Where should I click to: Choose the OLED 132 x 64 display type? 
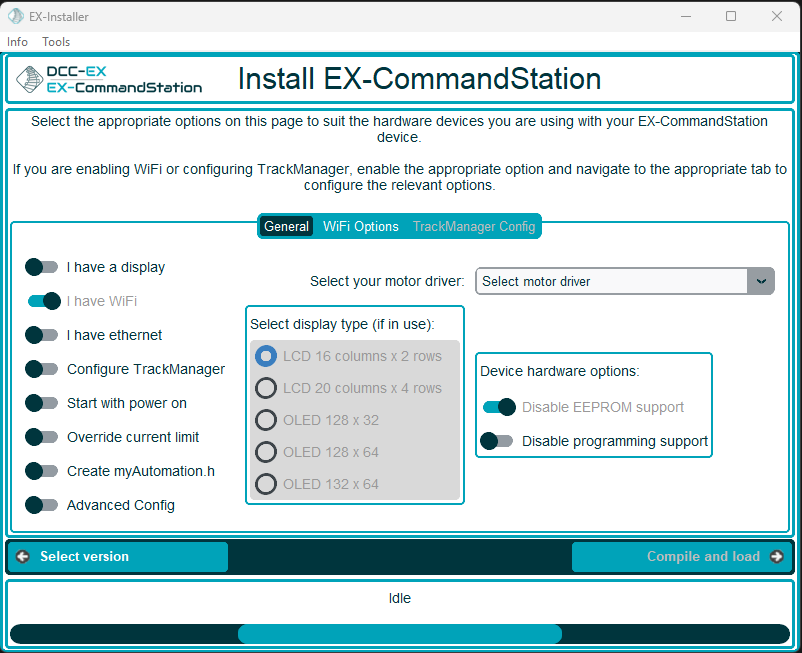pyautogui.click(x=266, y=484)
